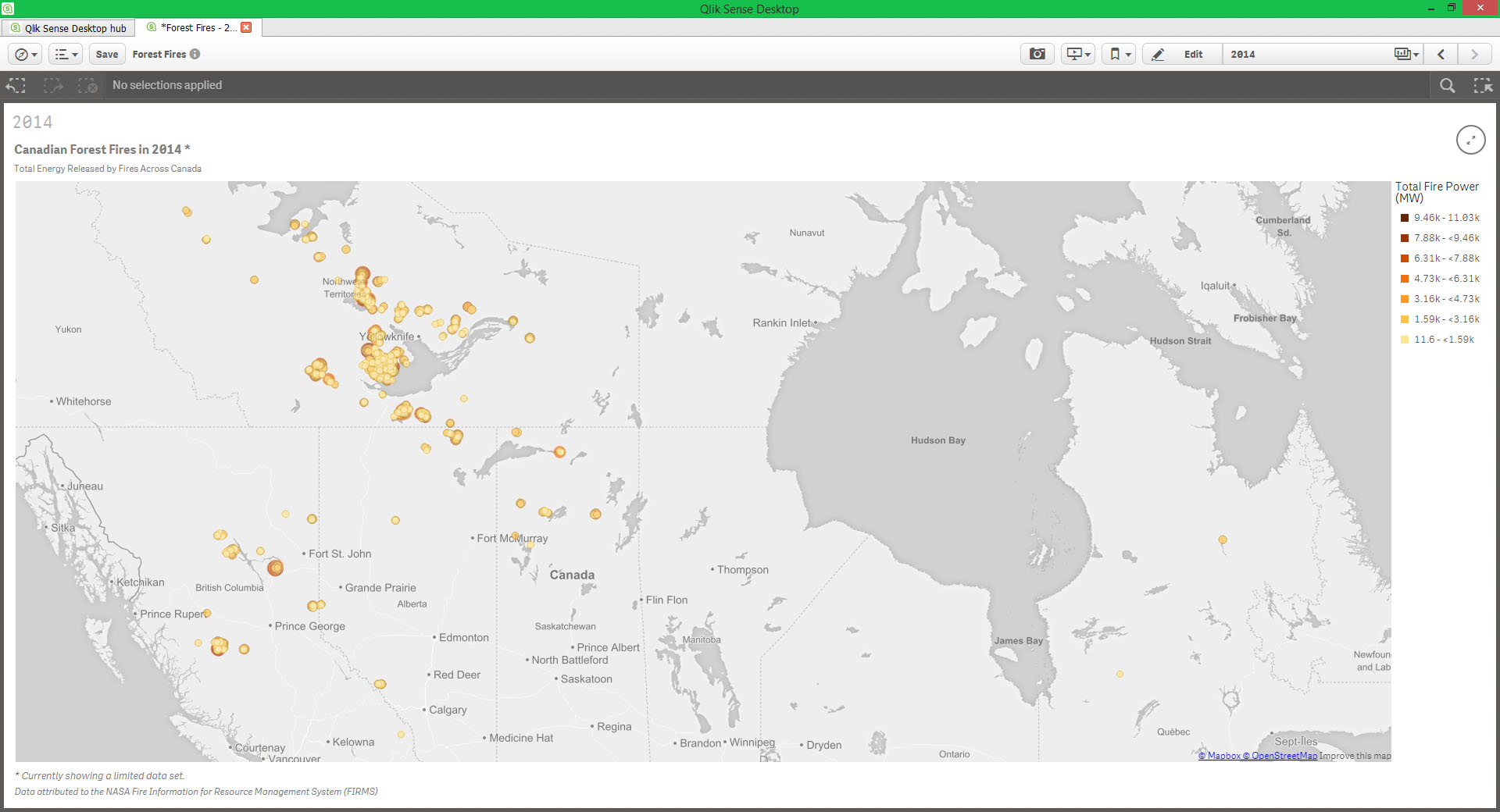
Task: Select the 6.31k - <7.88k legend swatch
Action: (x=1405, y=258)
